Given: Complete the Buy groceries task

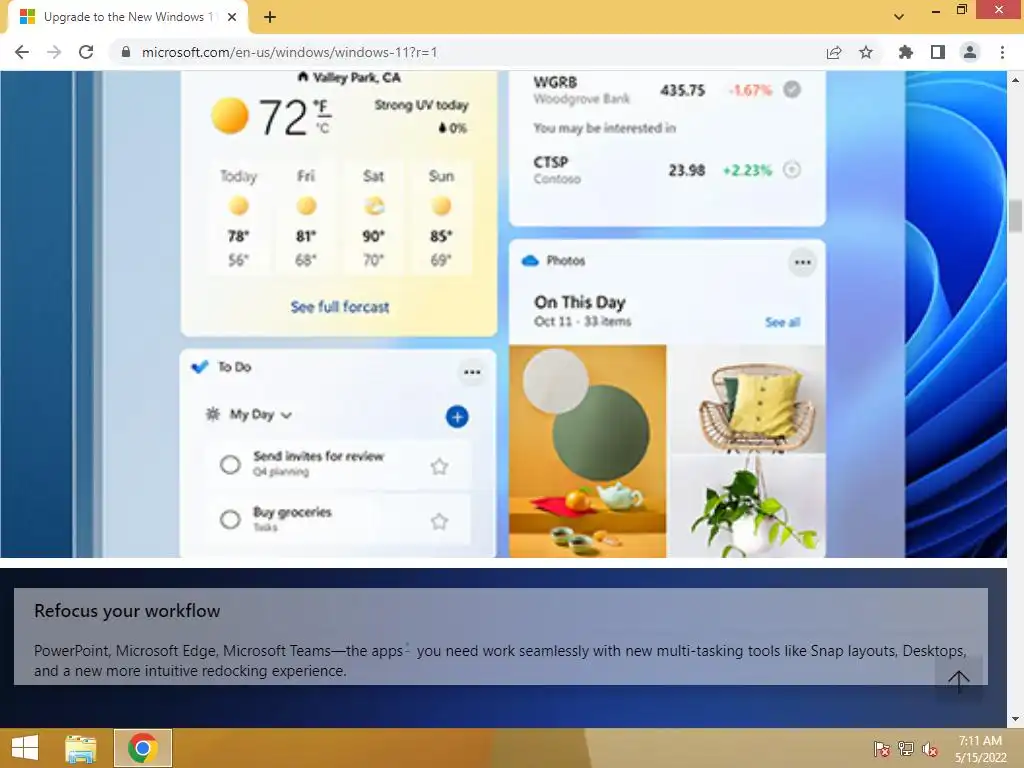Looking at the screenshot, I should tap(230, 519).
